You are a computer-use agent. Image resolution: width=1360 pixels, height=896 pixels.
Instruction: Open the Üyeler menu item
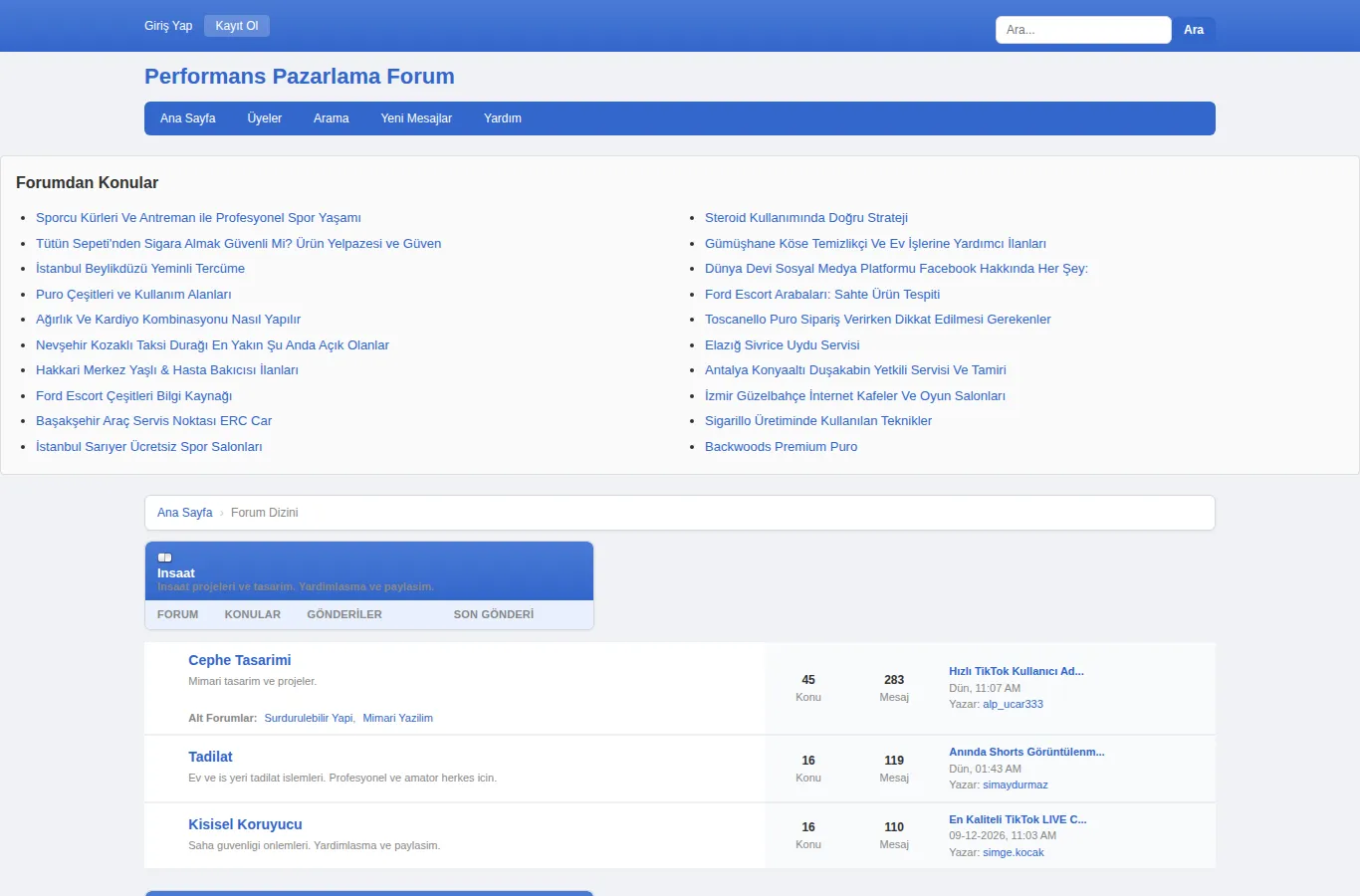(x=265, y=118)
